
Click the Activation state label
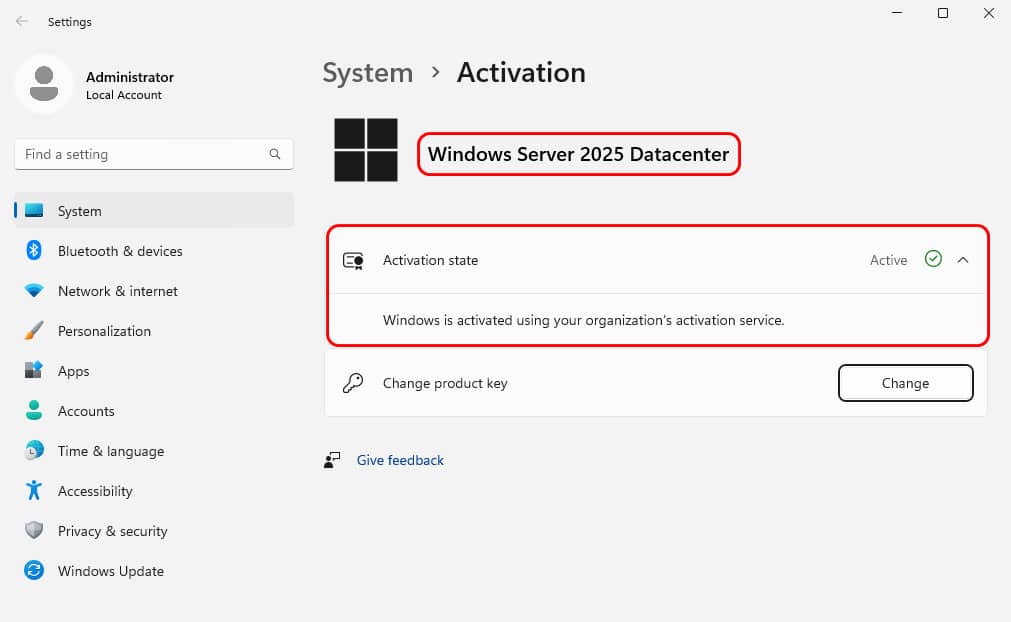point(430,260)
